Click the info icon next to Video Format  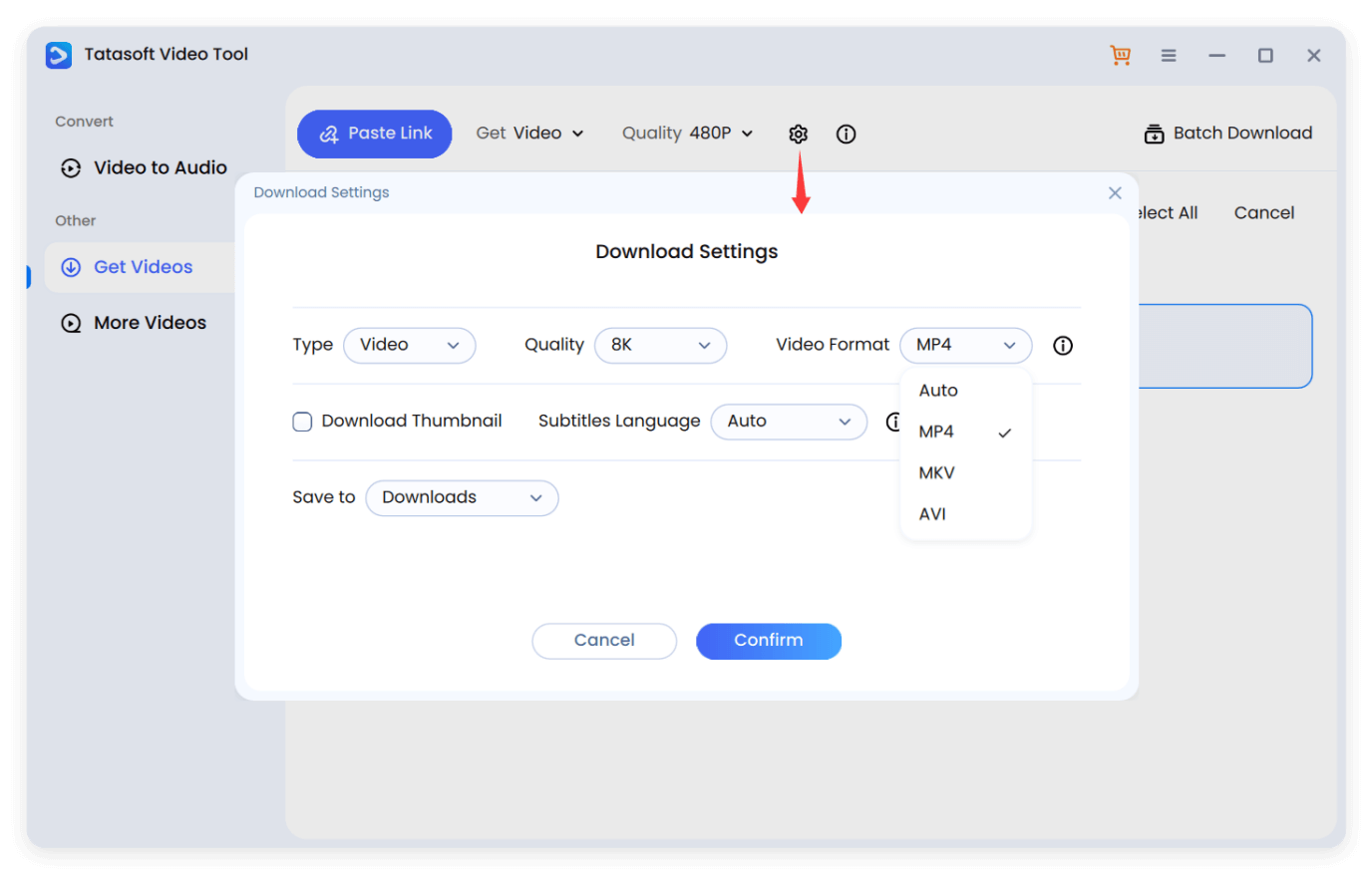click(x=1062, y=345)
